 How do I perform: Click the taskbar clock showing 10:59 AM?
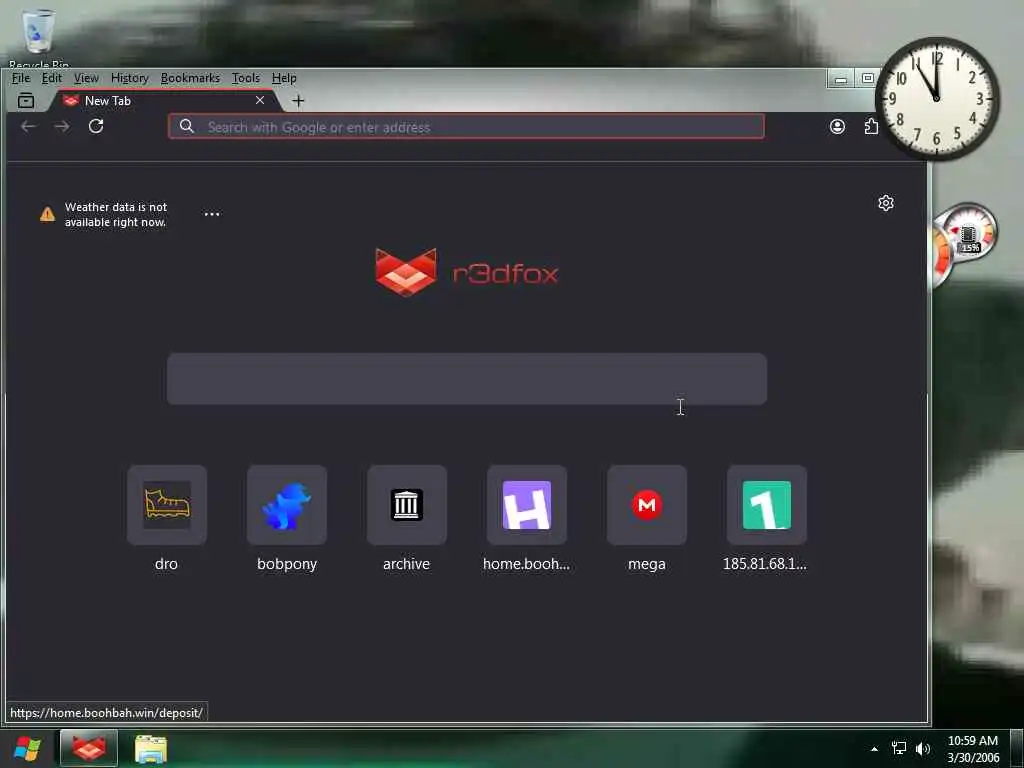pos(973,749)
